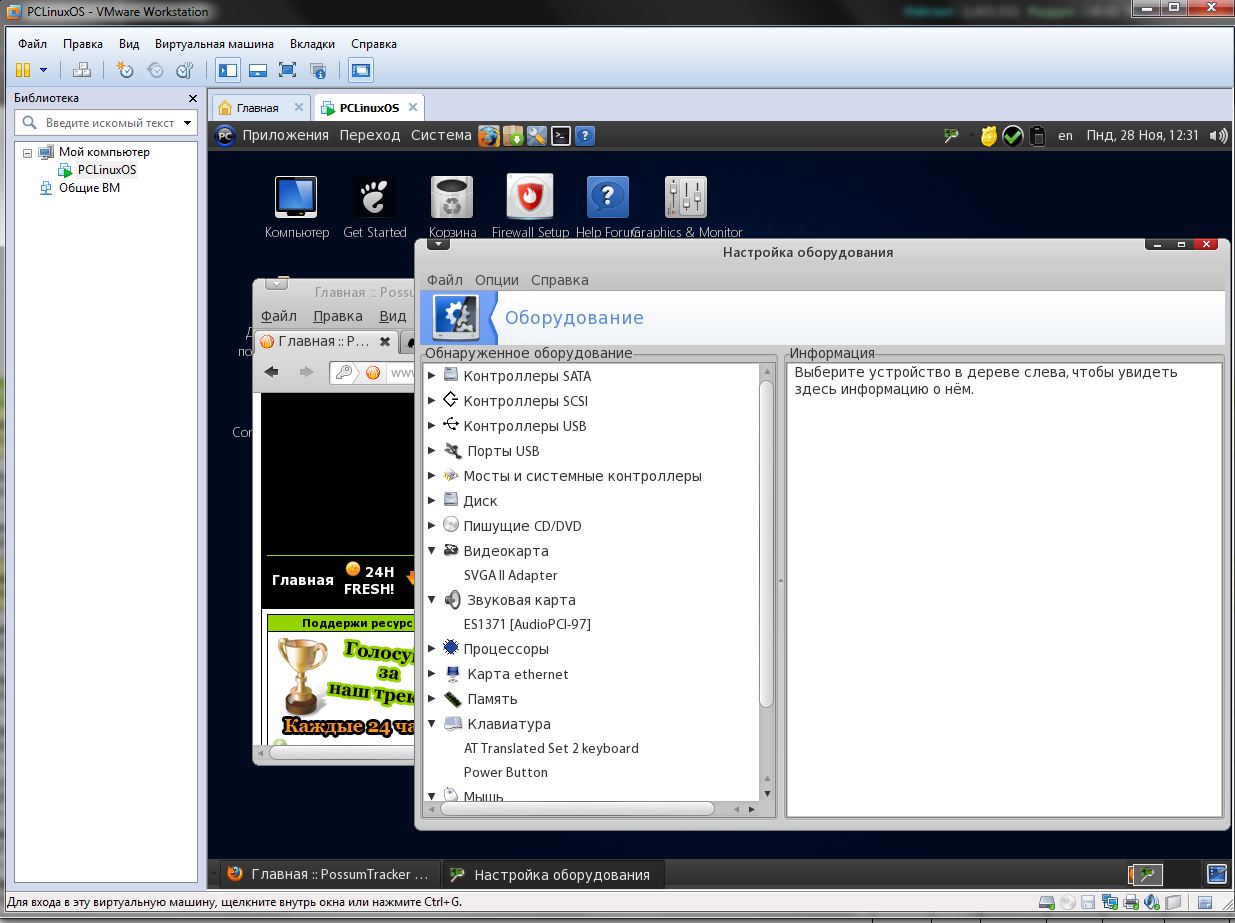Open Справка menu in hardware settings window

[560, 280]
